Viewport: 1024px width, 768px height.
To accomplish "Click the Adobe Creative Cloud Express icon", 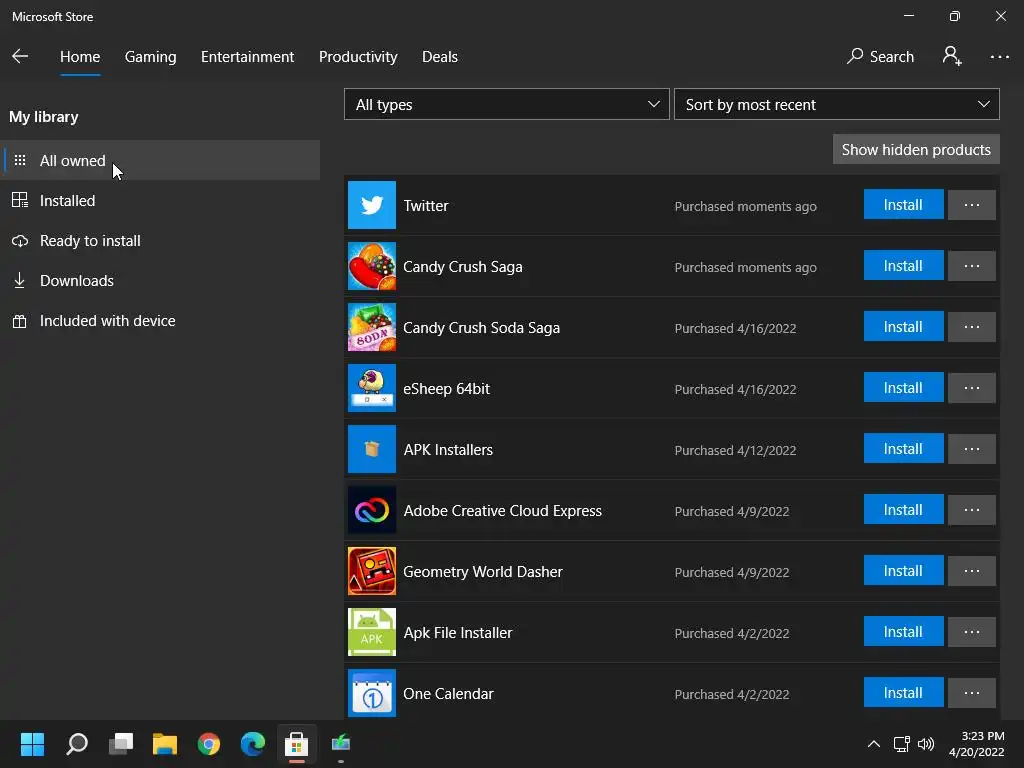I will [372, 510].
